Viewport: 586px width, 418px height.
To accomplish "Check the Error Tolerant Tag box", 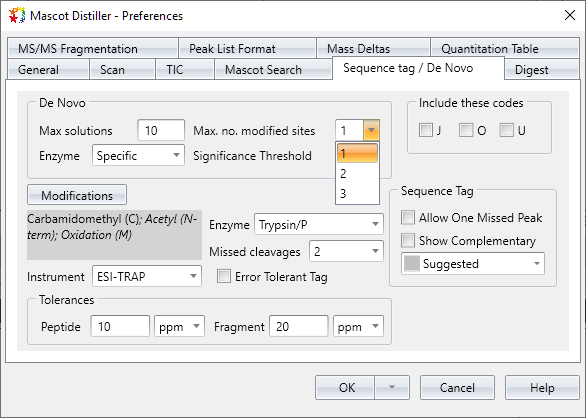I will [x=224, y=277].
